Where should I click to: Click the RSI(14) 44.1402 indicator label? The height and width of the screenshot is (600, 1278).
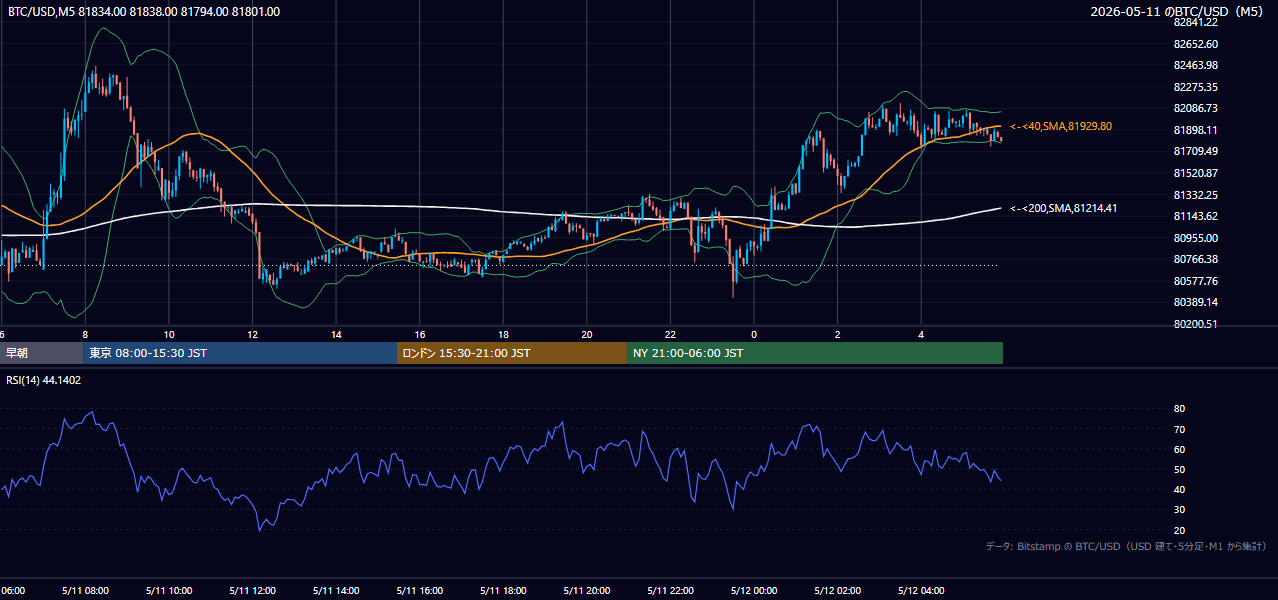(x=44, y=380)
